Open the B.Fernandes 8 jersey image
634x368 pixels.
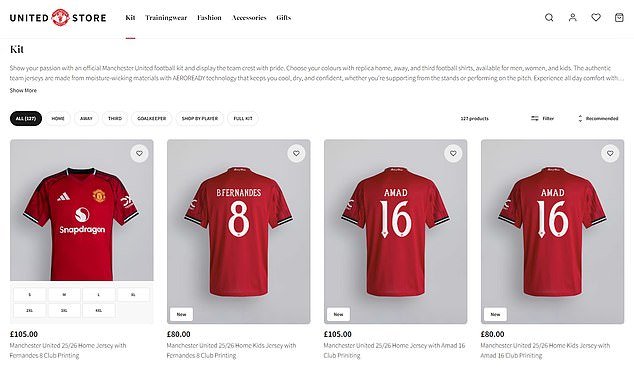pos(239,231)
